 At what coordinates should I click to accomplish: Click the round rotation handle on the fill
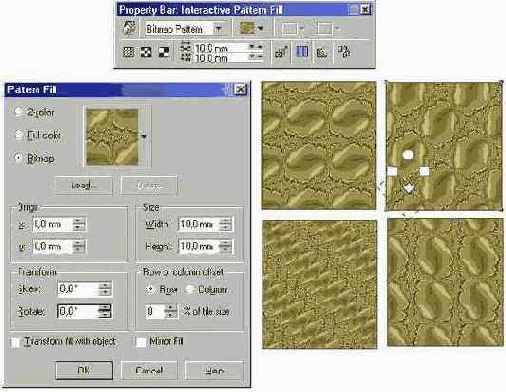(408, 155)
